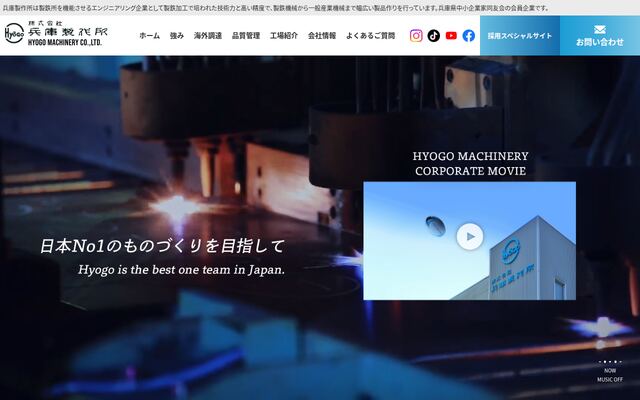The image size is (640, 400).
Task: Click the HYOGO MACHINERY CORPORATE MOVIE heading
Action: click(x=470, y=163)
